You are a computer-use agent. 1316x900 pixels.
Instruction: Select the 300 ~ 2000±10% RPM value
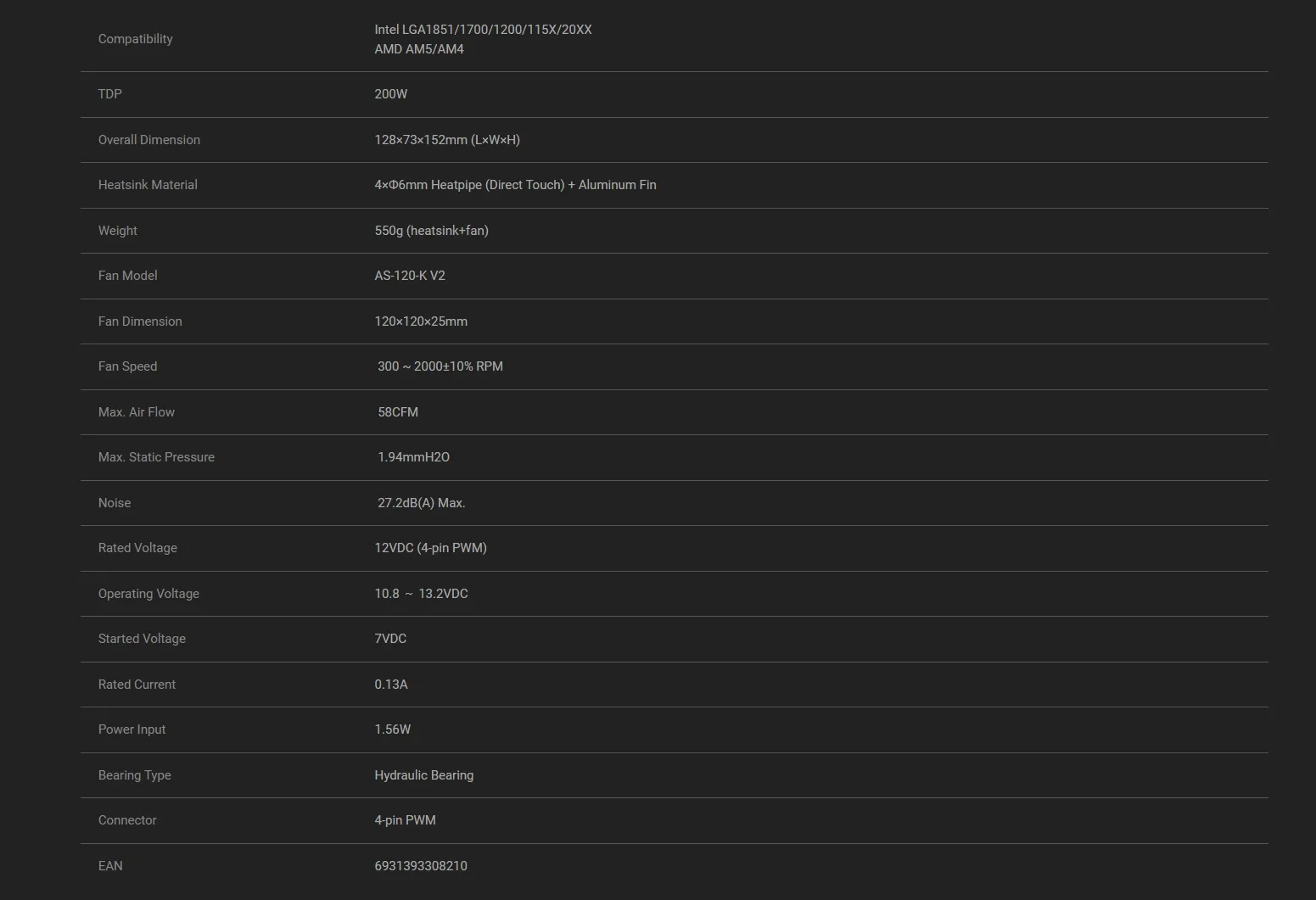(x=440, y=366)
